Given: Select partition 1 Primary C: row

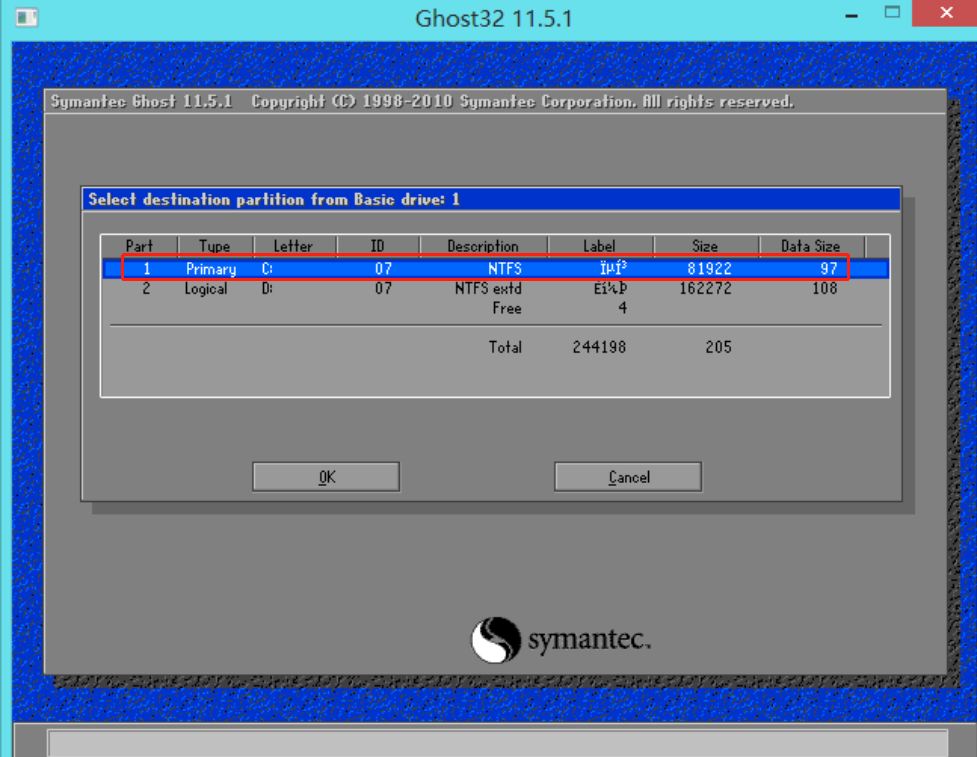Looking at the screenshot, I should [x=495, y=269].
